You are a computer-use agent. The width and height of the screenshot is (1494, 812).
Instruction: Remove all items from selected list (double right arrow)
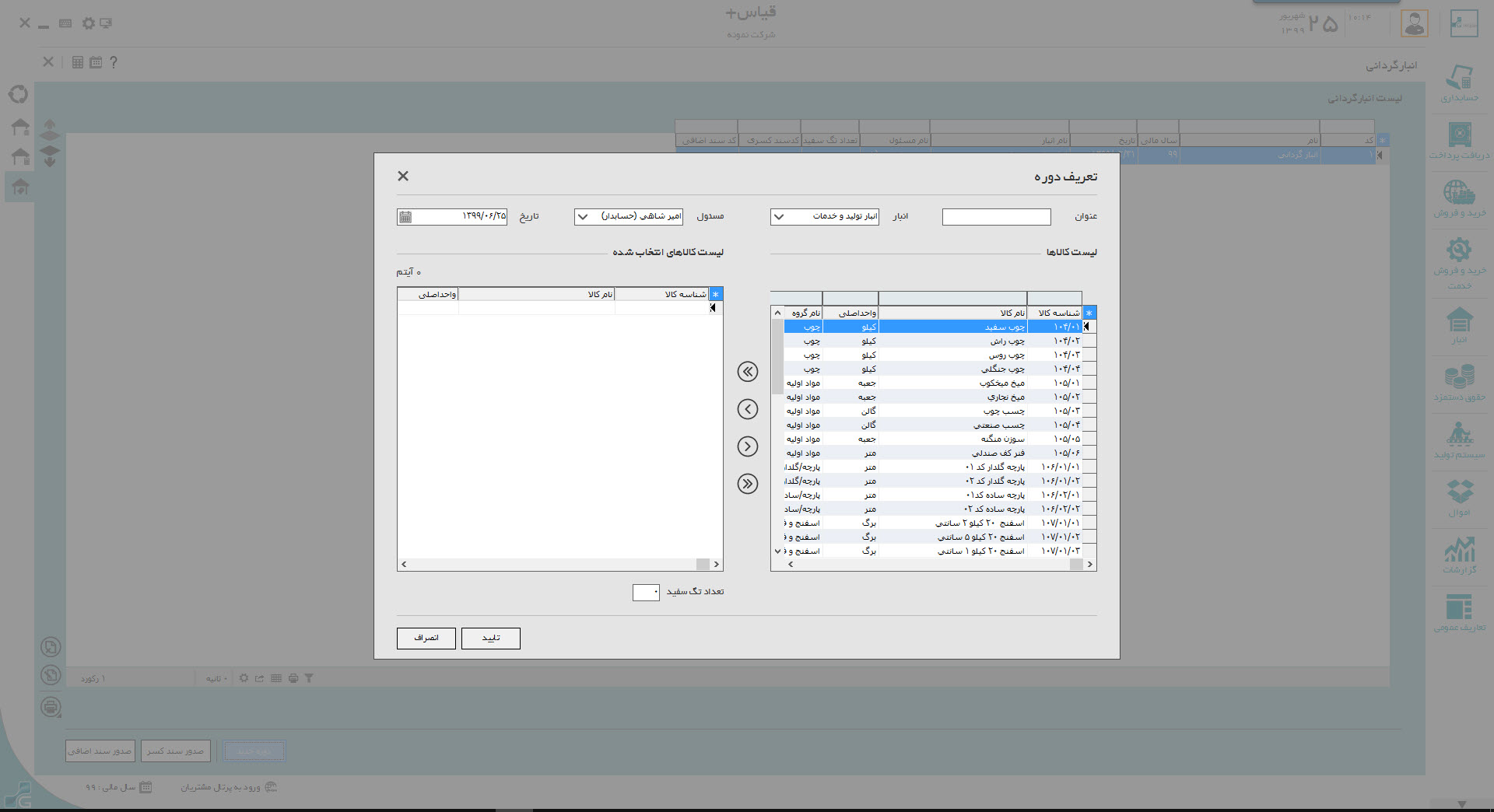pos(748,484)
